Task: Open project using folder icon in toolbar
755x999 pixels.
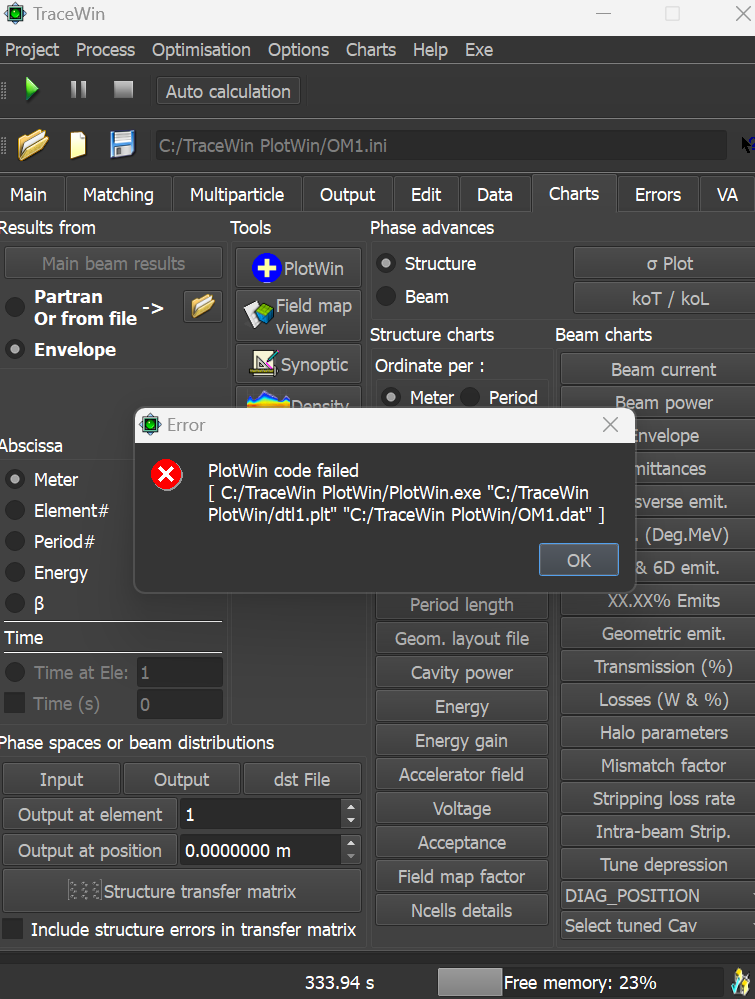Action: click(x=33, y=145)
